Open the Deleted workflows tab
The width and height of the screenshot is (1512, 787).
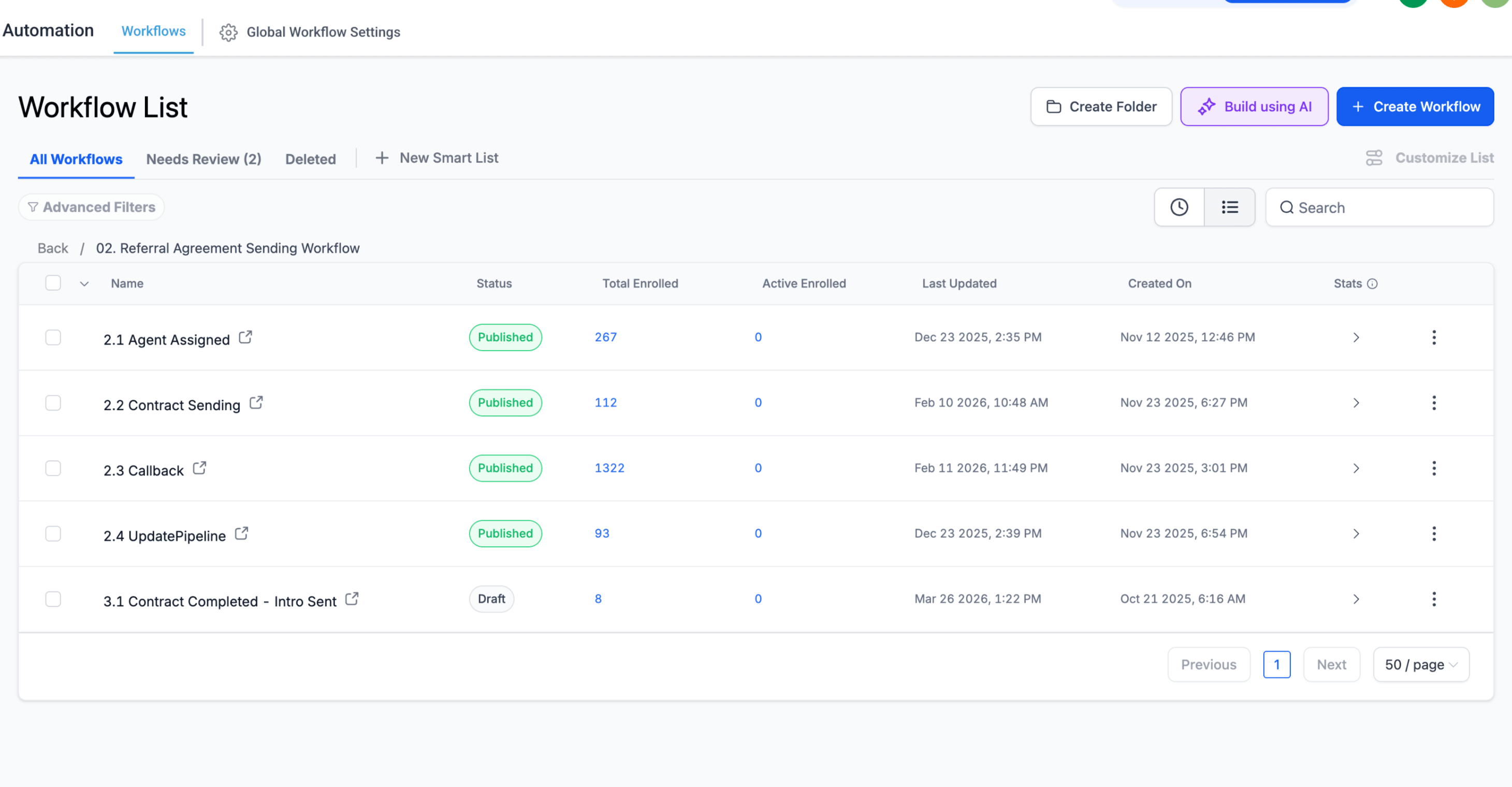tap(311, 159)
